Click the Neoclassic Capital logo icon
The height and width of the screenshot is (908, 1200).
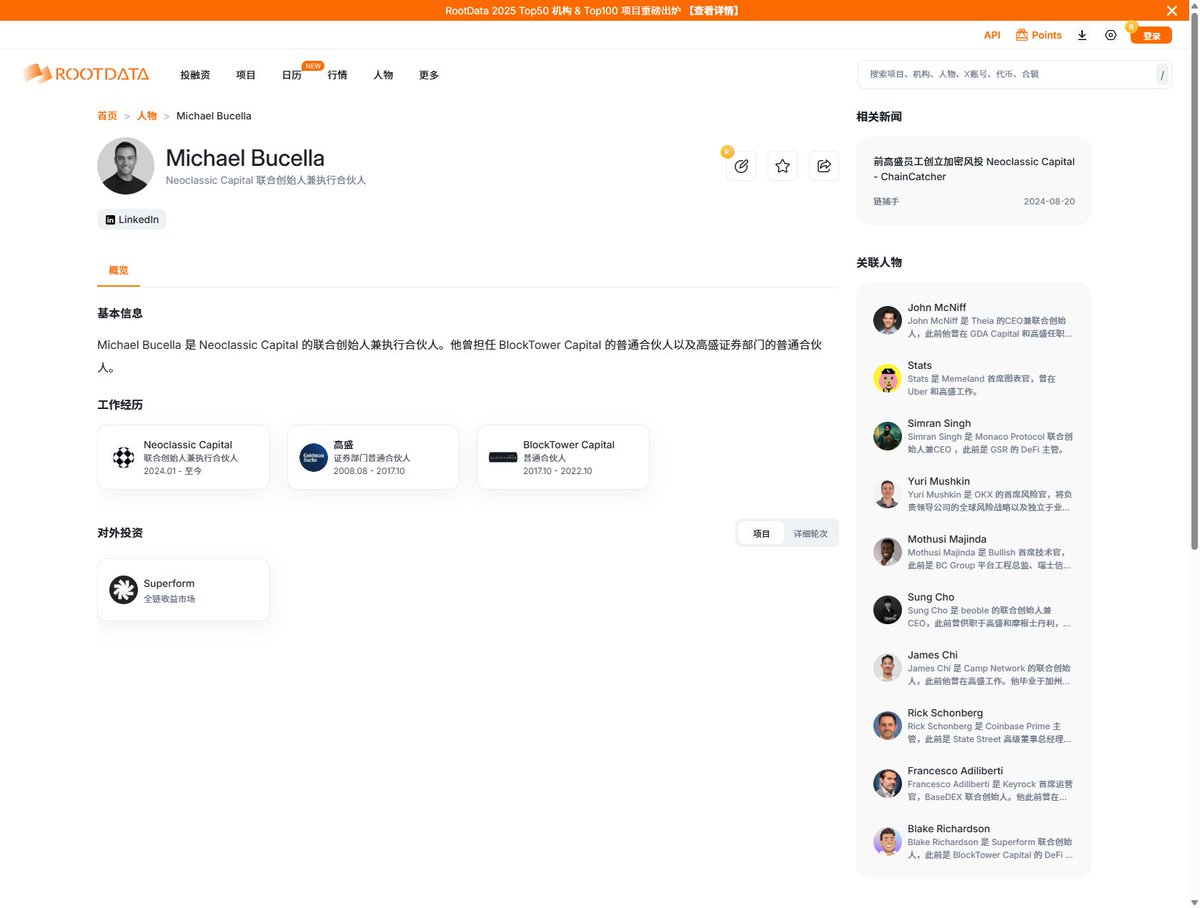[x=123, y=458]
